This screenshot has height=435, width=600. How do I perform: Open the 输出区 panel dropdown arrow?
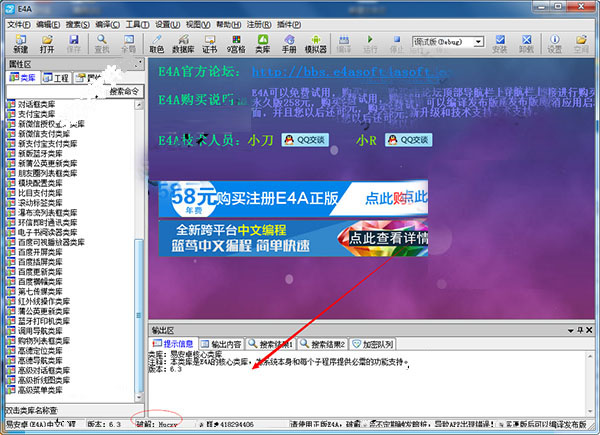[x=571, y=330]
